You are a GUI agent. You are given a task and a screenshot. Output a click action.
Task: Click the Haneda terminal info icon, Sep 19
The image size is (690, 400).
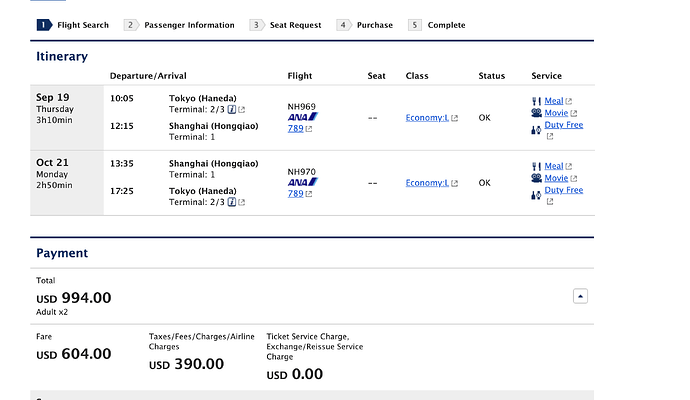tap(231, 110)
